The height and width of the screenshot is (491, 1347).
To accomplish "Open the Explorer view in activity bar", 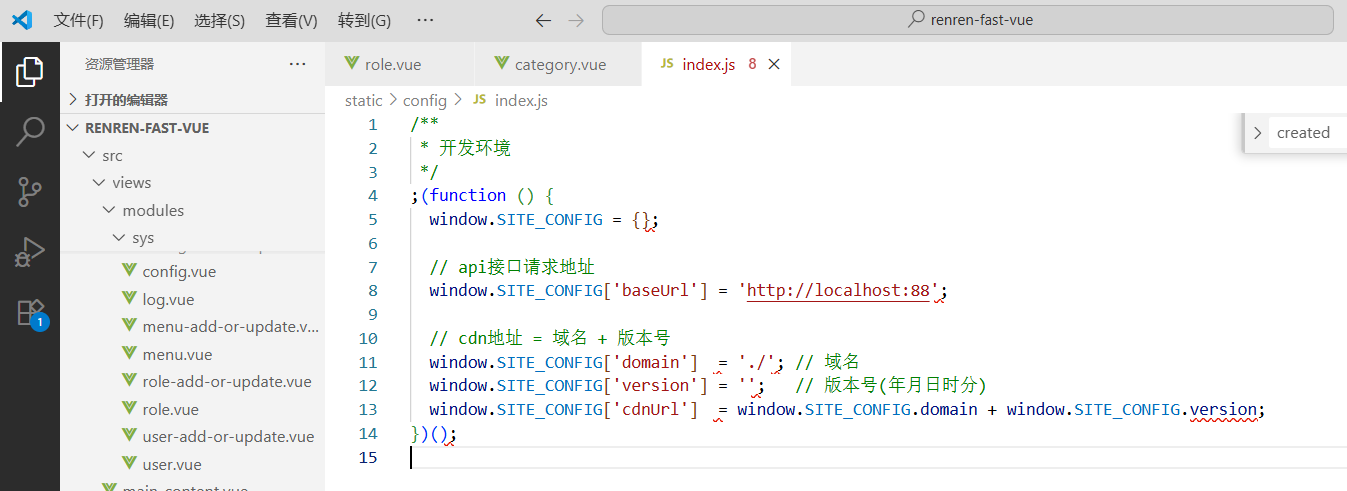I will point(30,71).
